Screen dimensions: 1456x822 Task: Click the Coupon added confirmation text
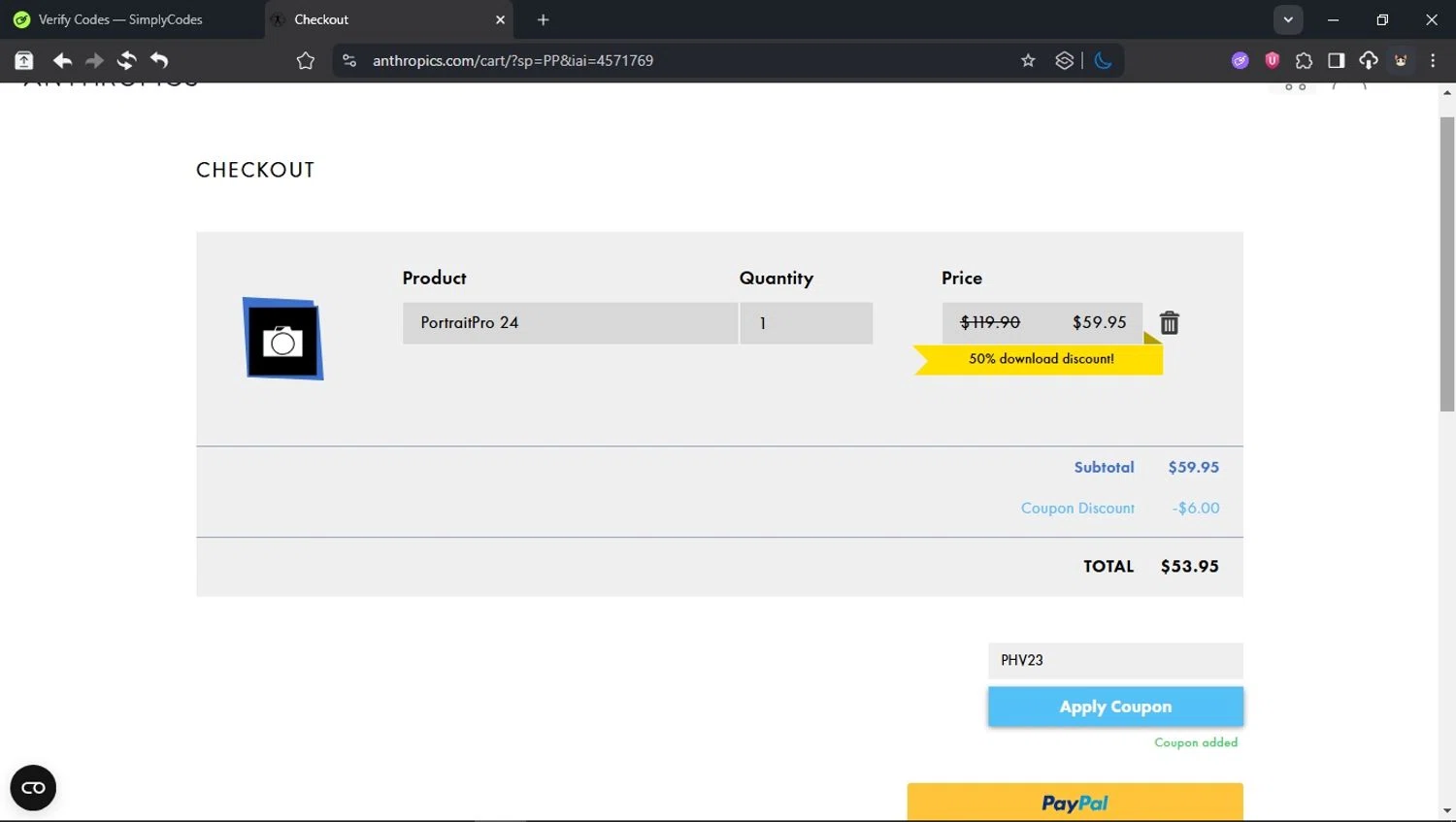point(1196,742)
